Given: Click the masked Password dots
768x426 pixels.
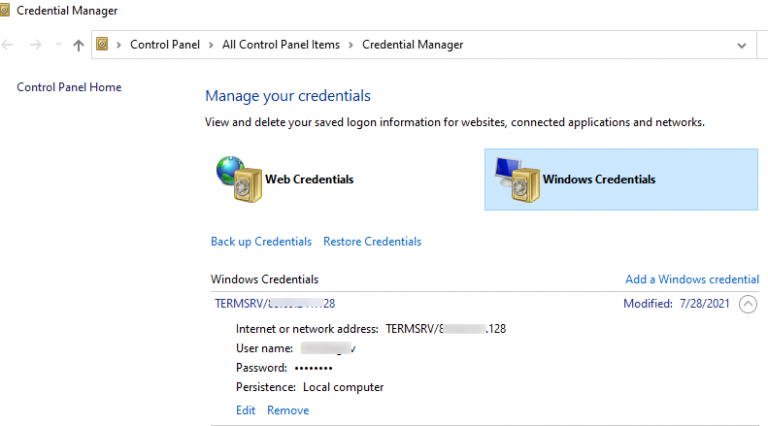Looking at the screenshot, I should tap(313, 368).
